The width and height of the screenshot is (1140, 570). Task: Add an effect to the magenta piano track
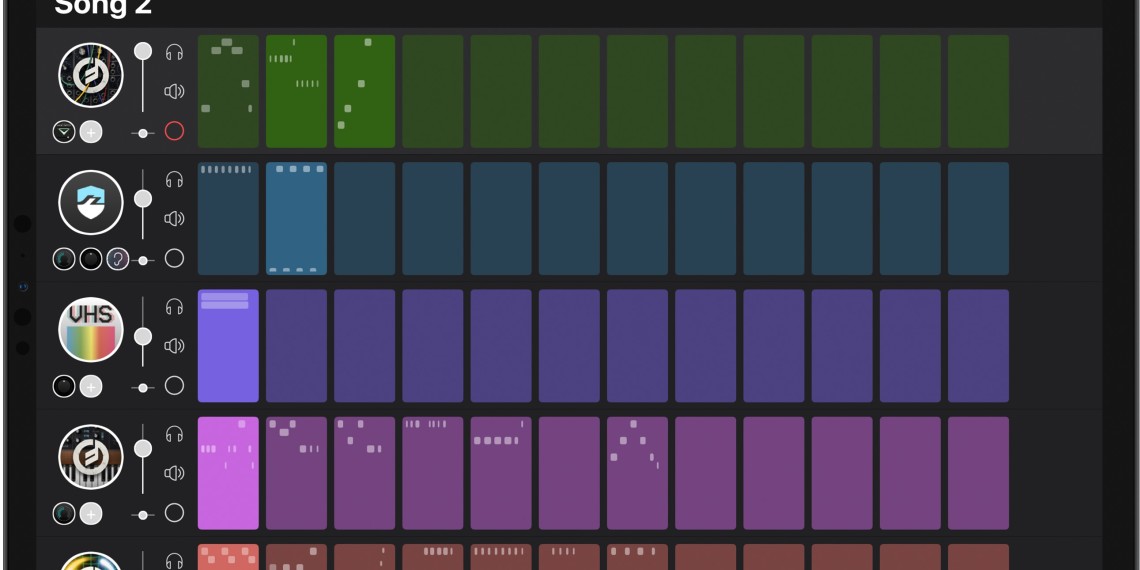click(91, 513)
